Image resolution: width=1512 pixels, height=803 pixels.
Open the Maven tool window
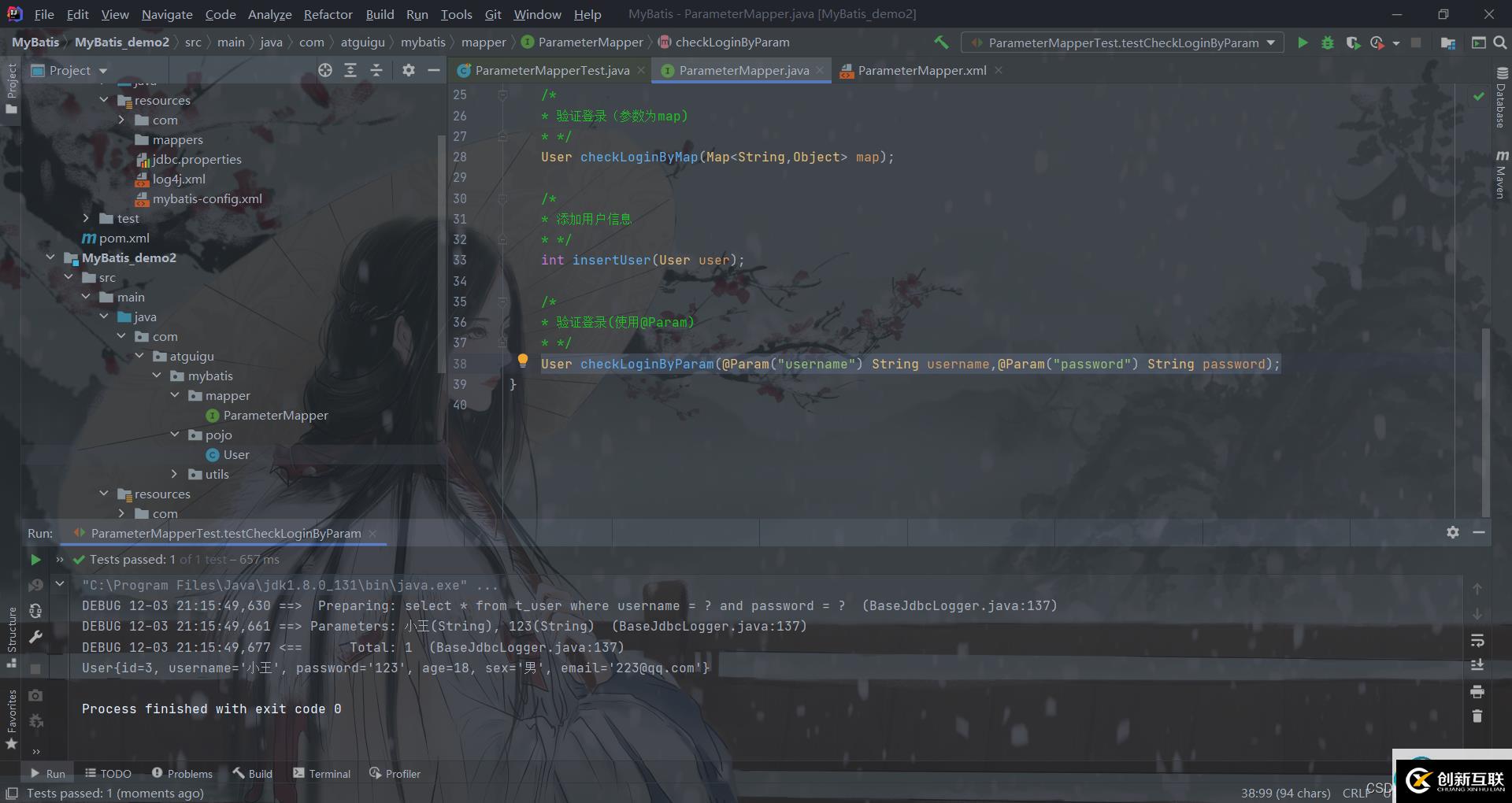pyautogui.click(x=1501, y=175)
